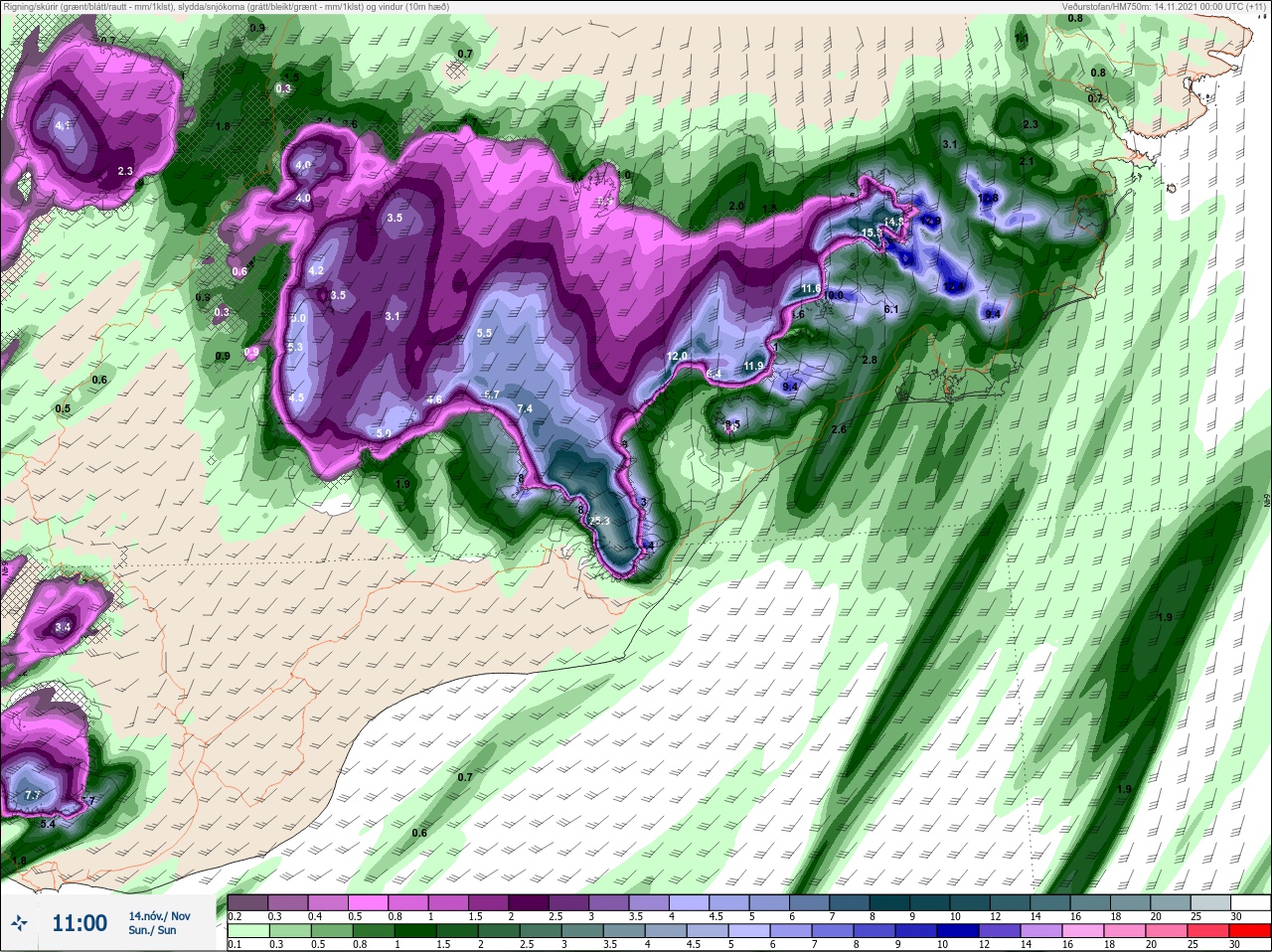This screenshot has width=1272, height=952.
Task: Click the 25.3 precipitation value on the map
Action: pyautogui.click(x=599, y=521)
